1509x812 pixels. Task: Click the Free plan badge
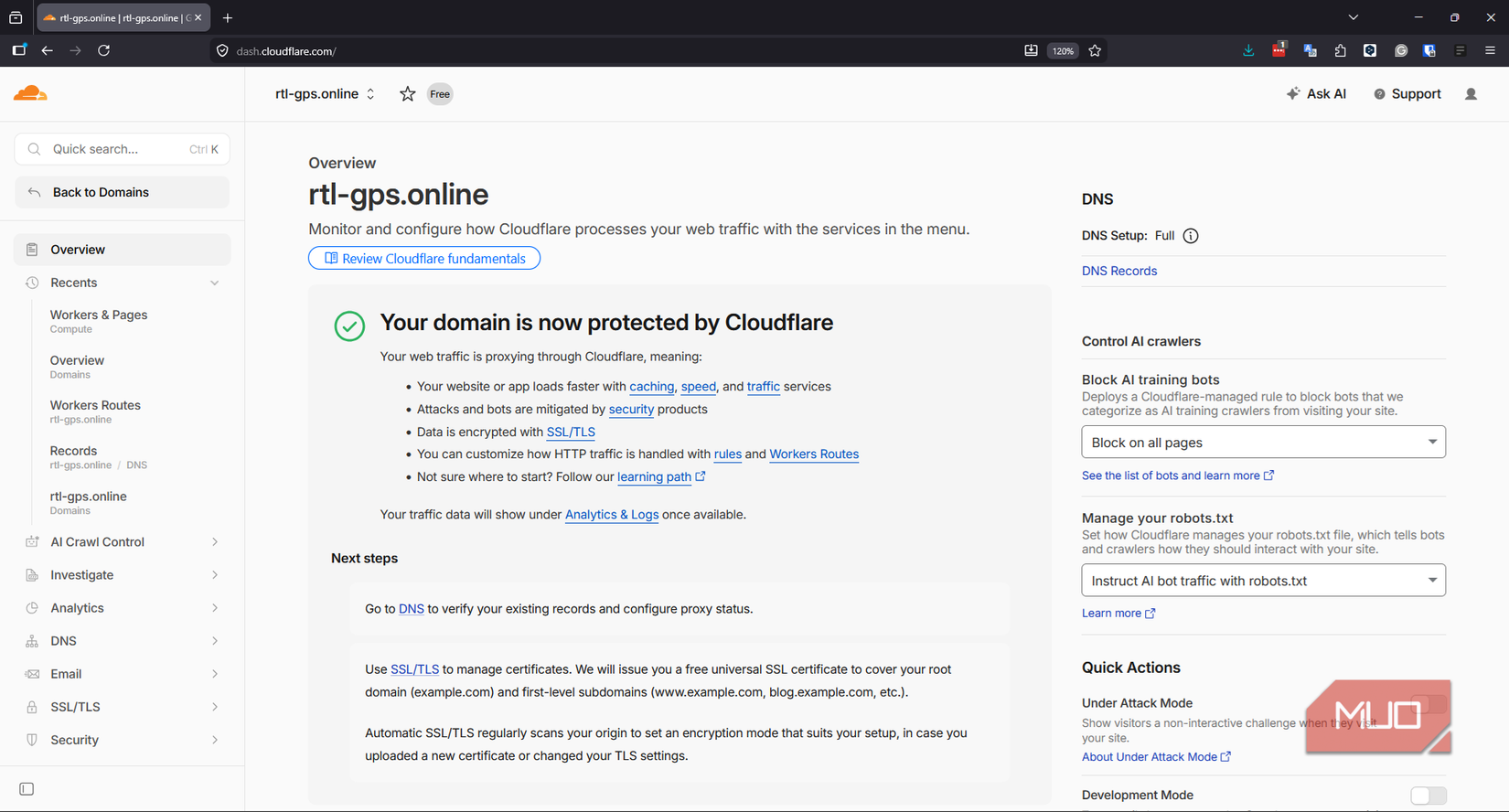click(x=440, y=94)
